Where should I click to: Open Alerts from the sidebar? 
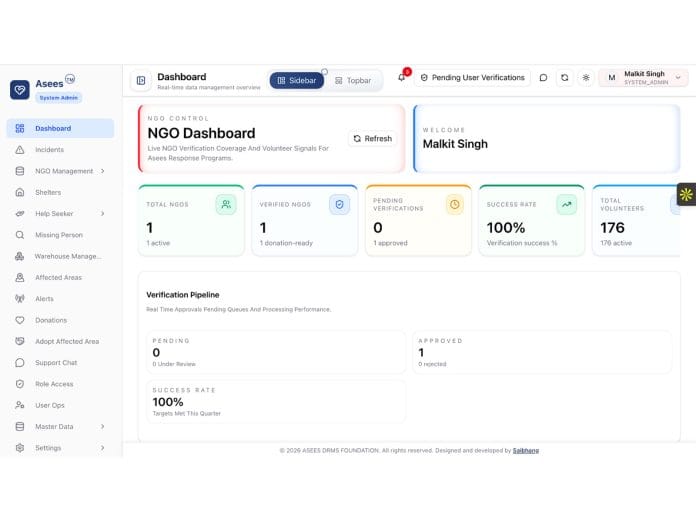point(60,299)
